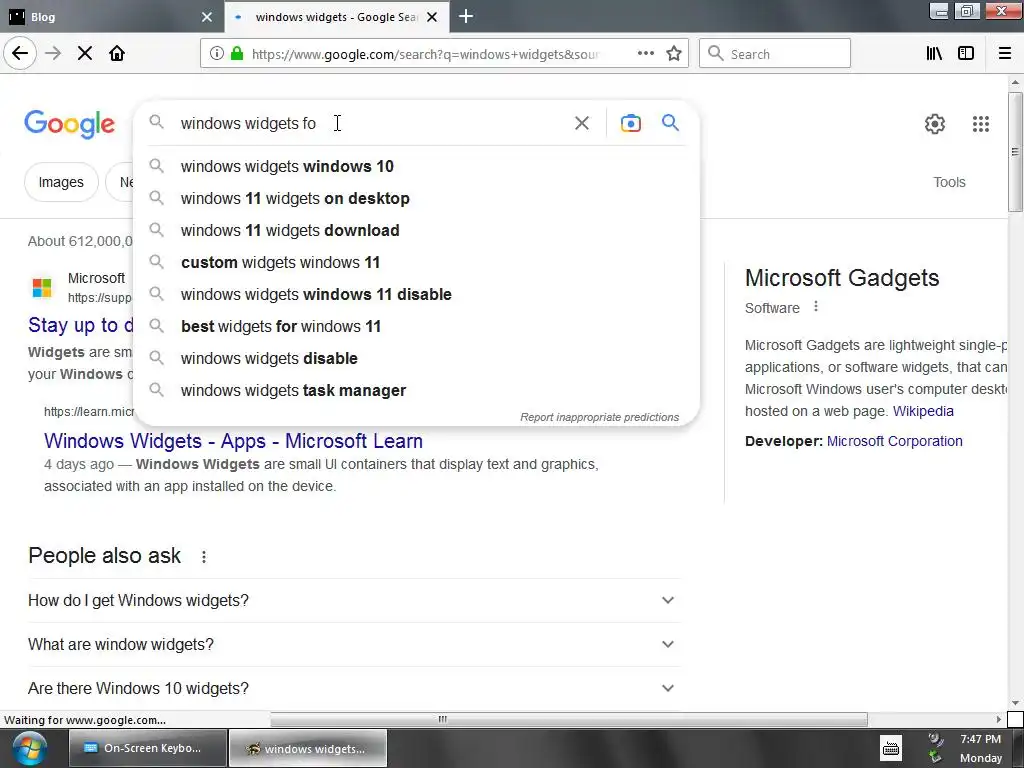Screen dimensions: 1024x768
Task: Click the Microsoft logo favicon in results
Action: point(42,287)
